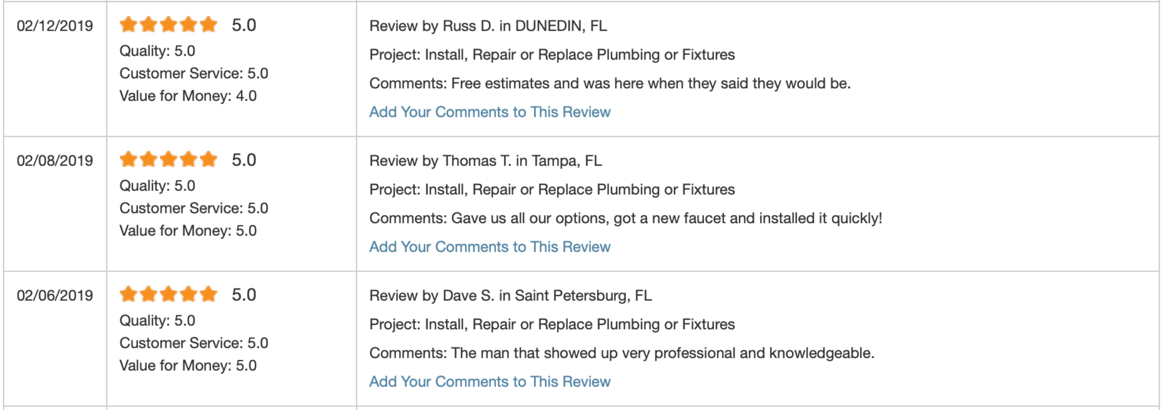Click the third star in the 02/06/2019 review
Viewport: 1162px width, 410px height.
pyautogui.click(x=168, y=294)
